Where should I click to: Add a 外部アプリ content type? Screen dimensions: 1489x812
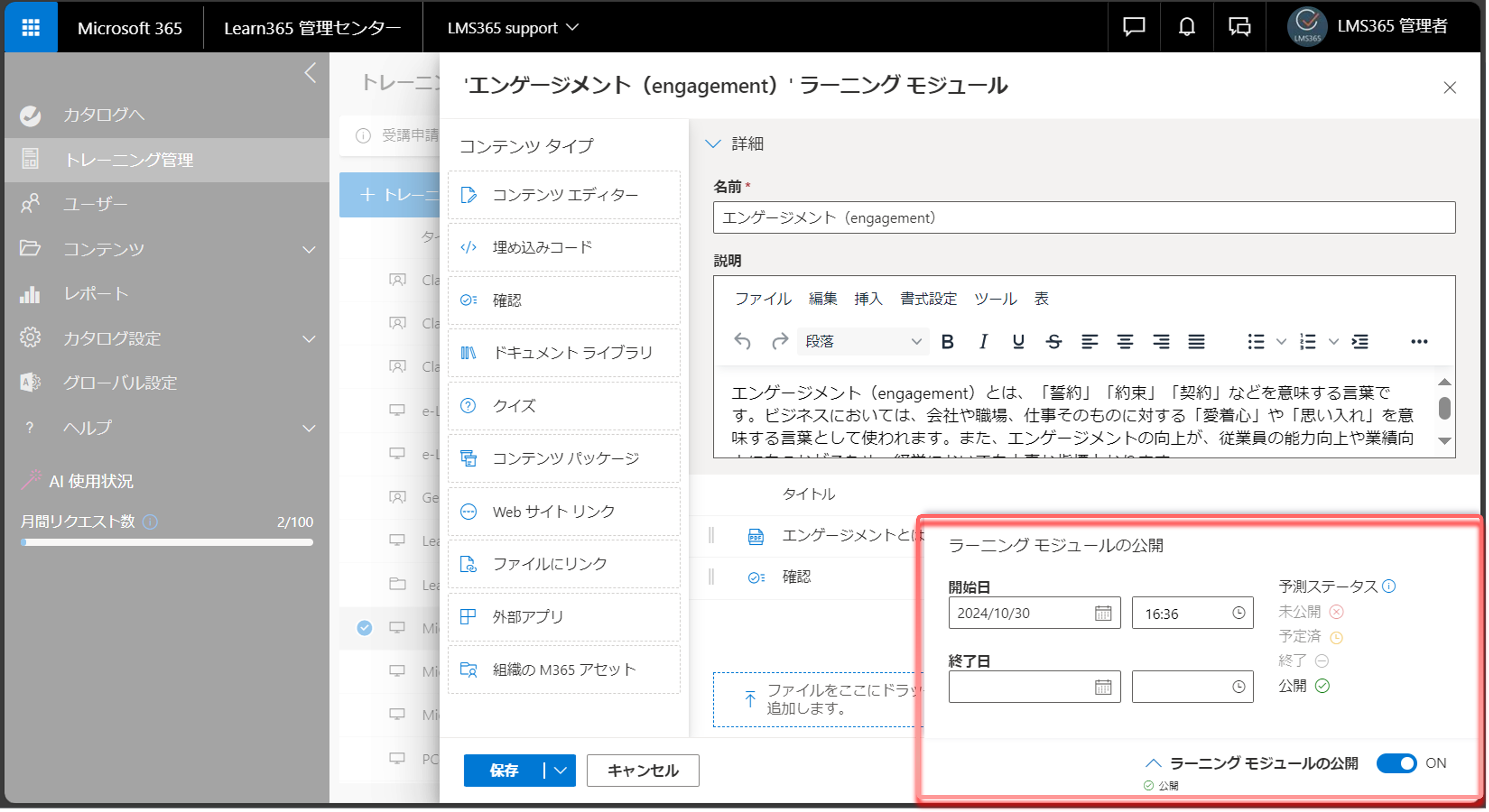point(564,617)
